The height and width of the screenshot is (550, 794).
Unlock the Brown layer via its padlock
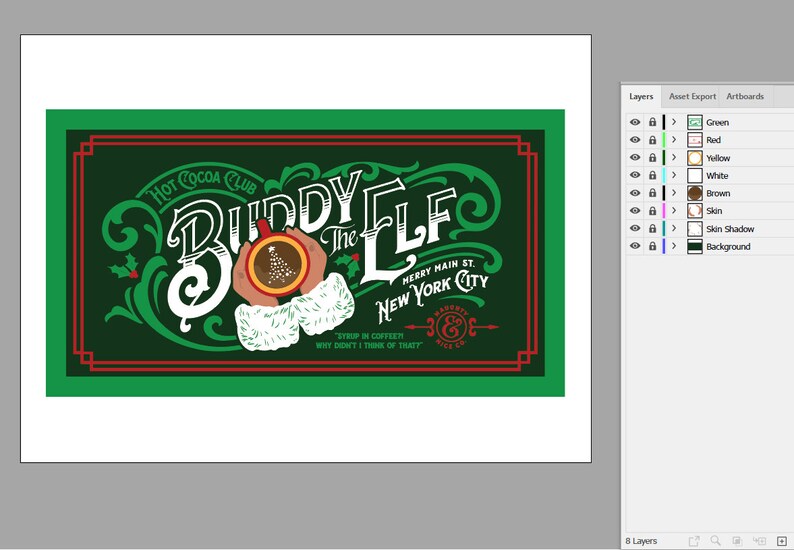coord(652,193)
